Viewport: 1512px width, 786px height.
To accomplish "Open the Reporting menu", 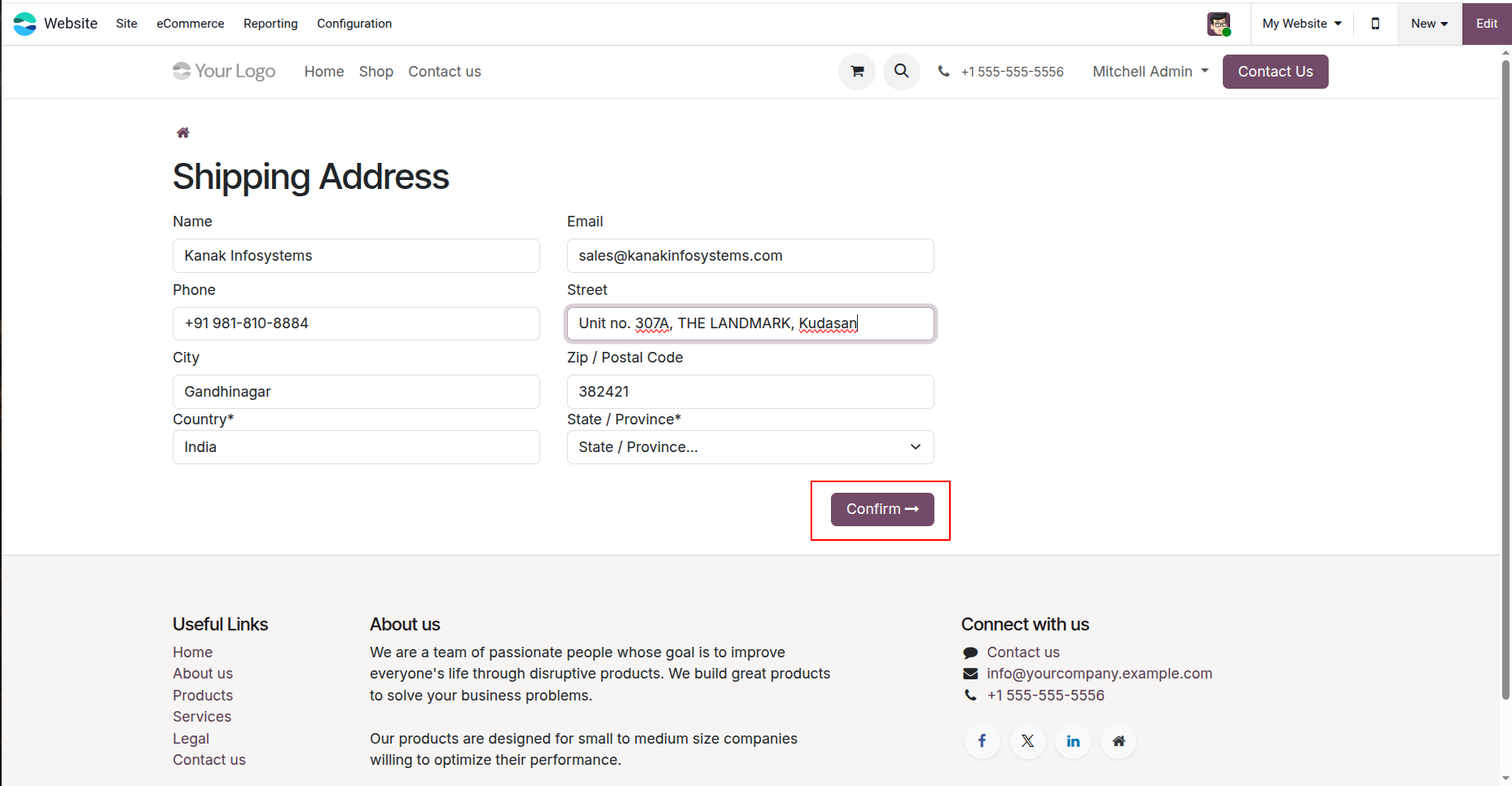I will pyautogui.click(x=270, y=24).
